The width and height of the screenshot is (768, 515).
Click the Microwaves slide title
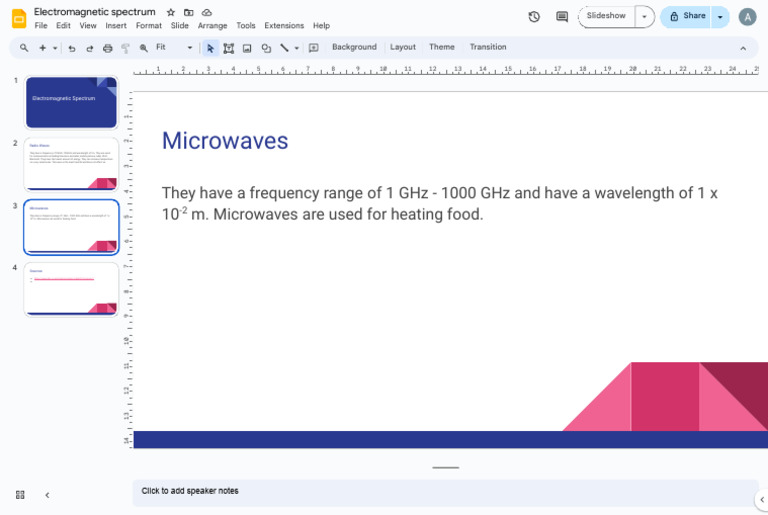pos(225,141)
